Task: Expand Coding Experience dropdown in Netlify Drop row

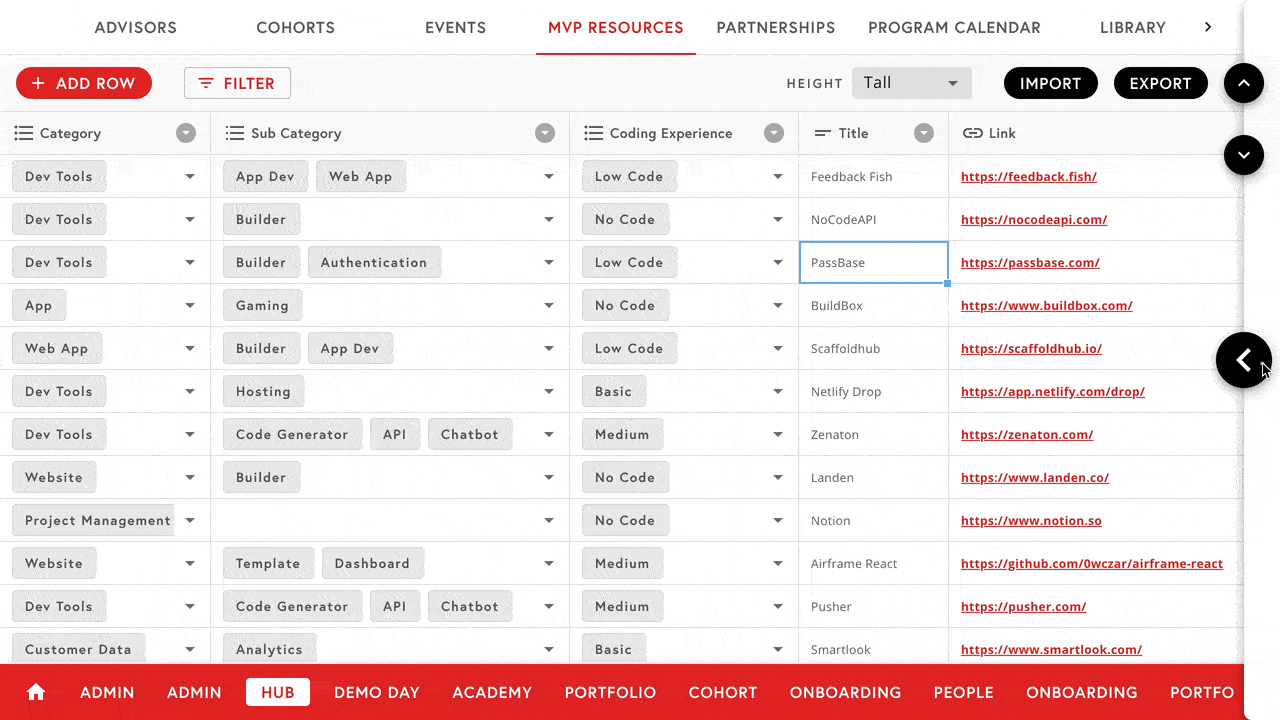Action: point(778,392)
